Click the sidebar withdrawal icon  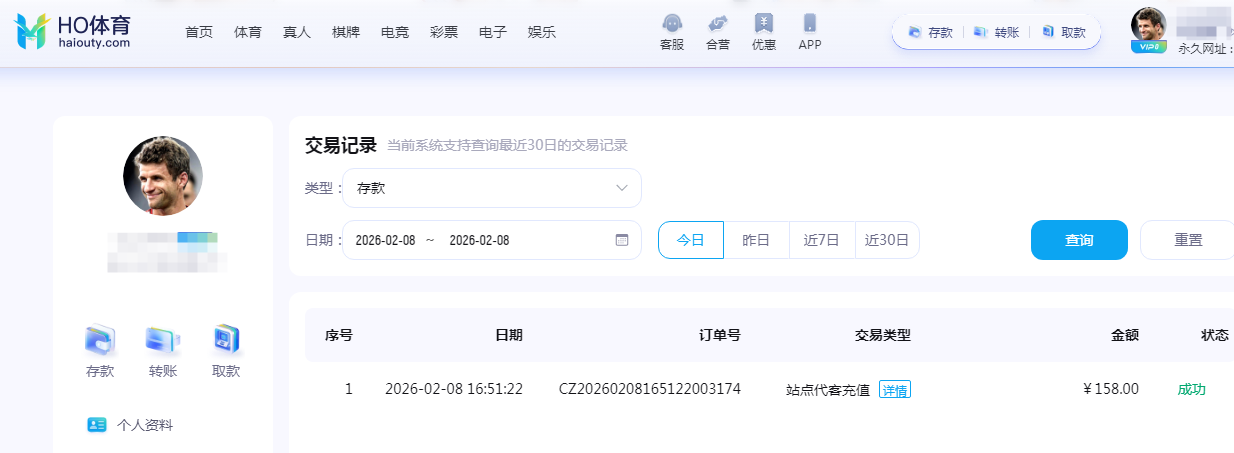[x=226, y=341]
